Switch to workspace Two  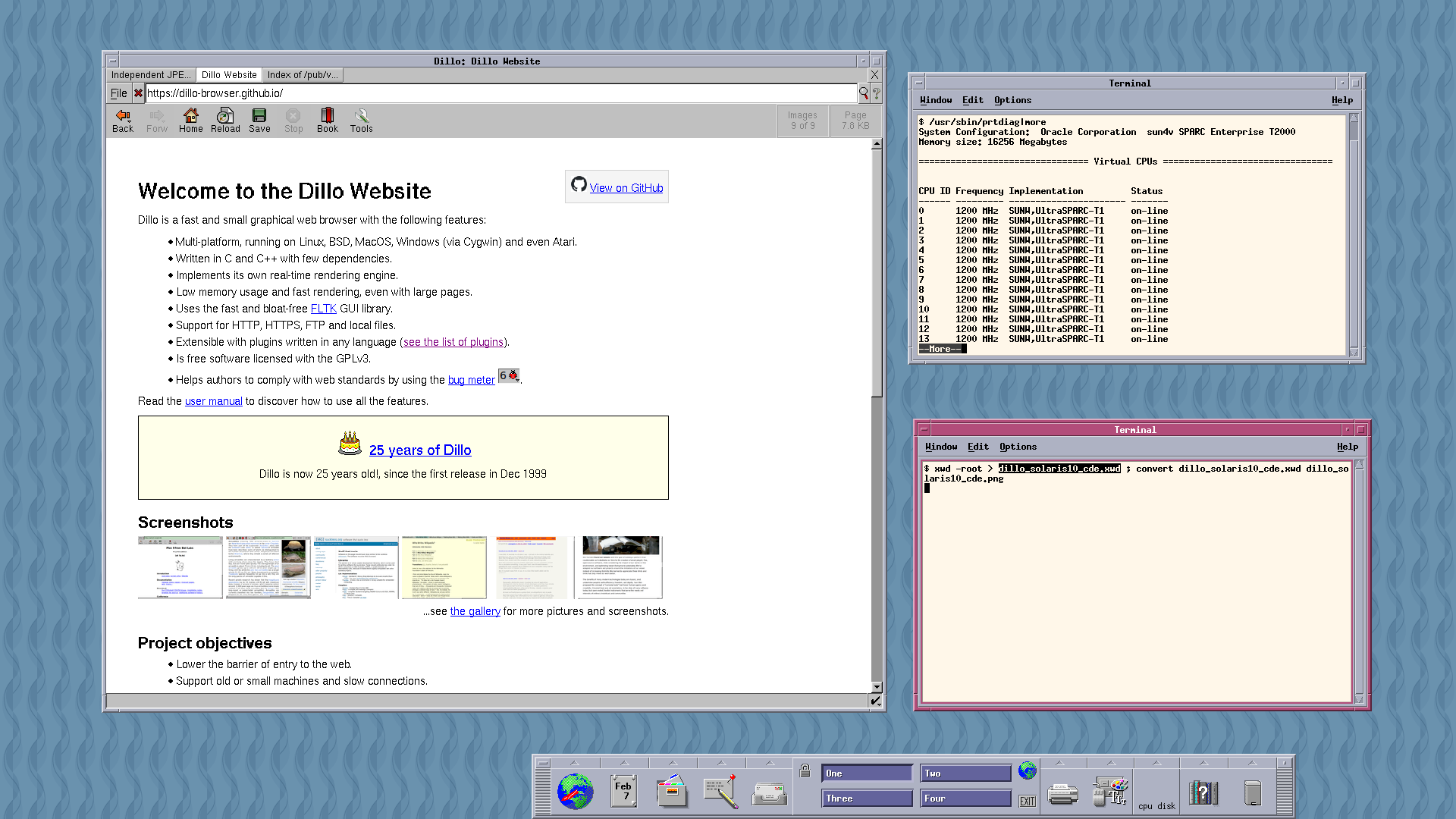coord(965,773)
